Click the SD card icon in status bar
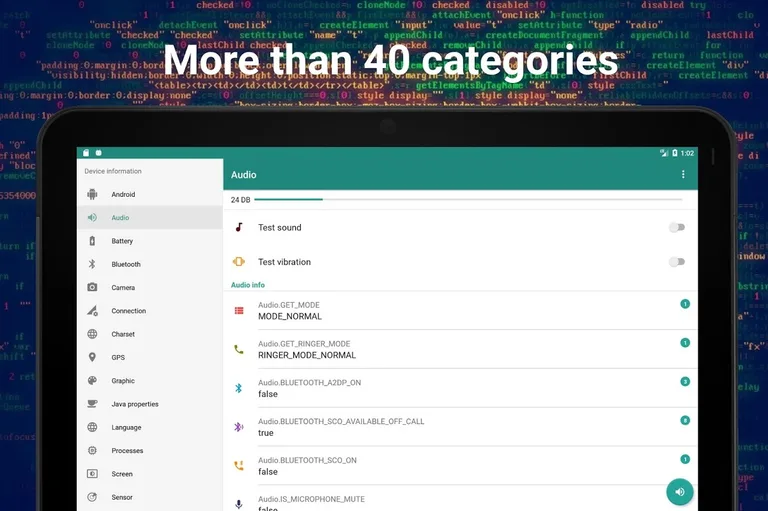This screenshot has width=768, height=511. [x=86, y=153]
